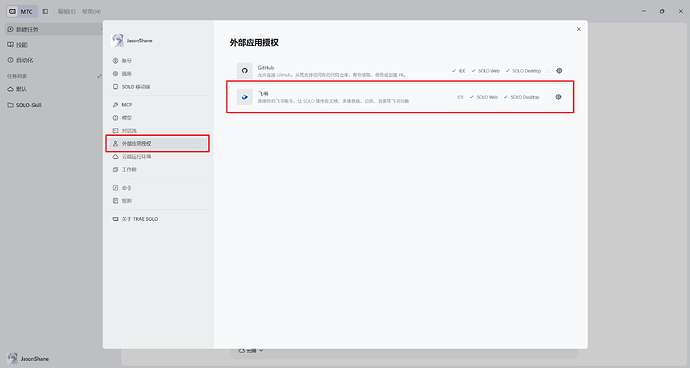Start a 新建任务 in the main window
This screenshot has width=690, height=368.
(54, 29)
